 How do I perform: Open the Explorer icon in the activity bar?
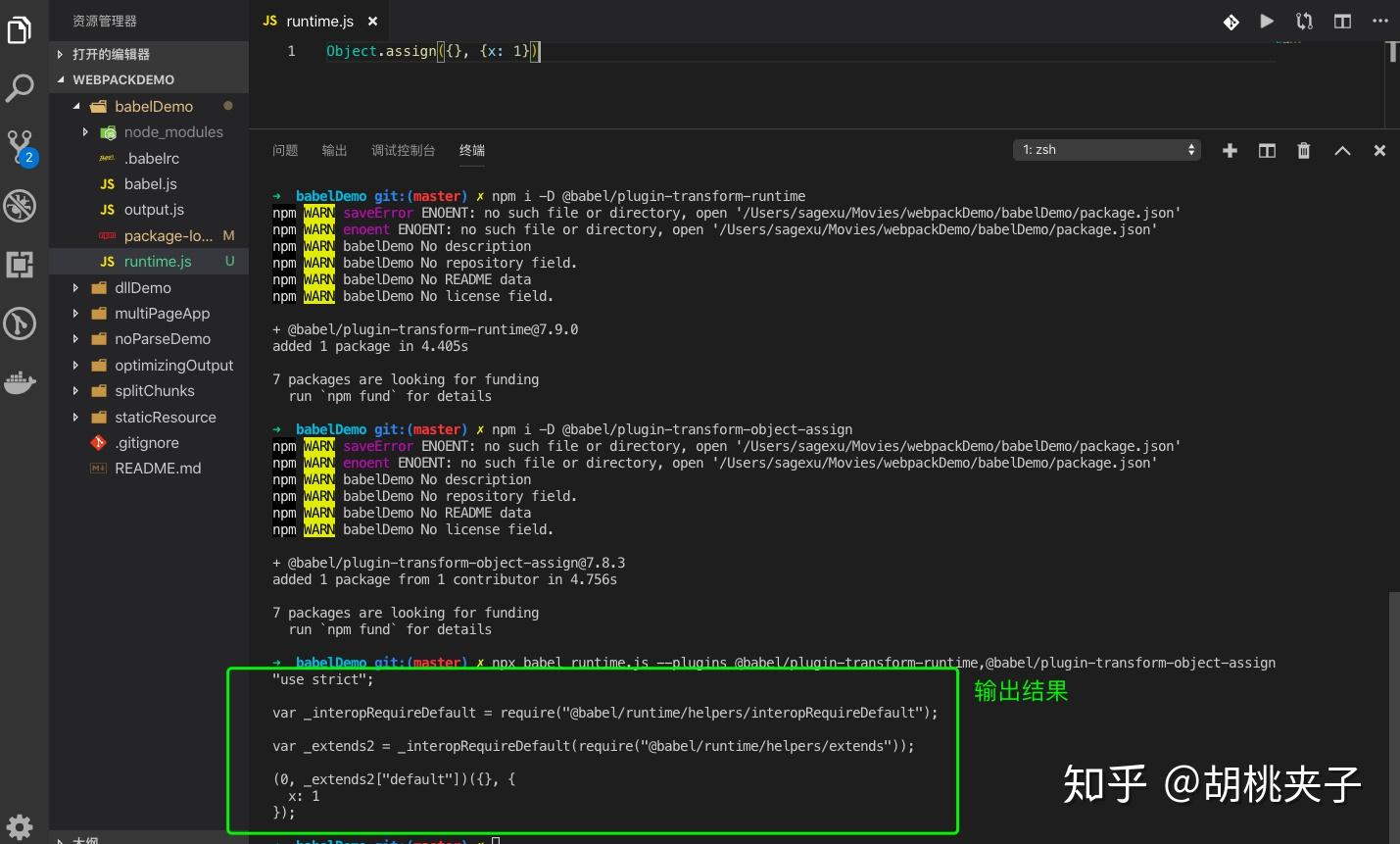click(20, 29)
